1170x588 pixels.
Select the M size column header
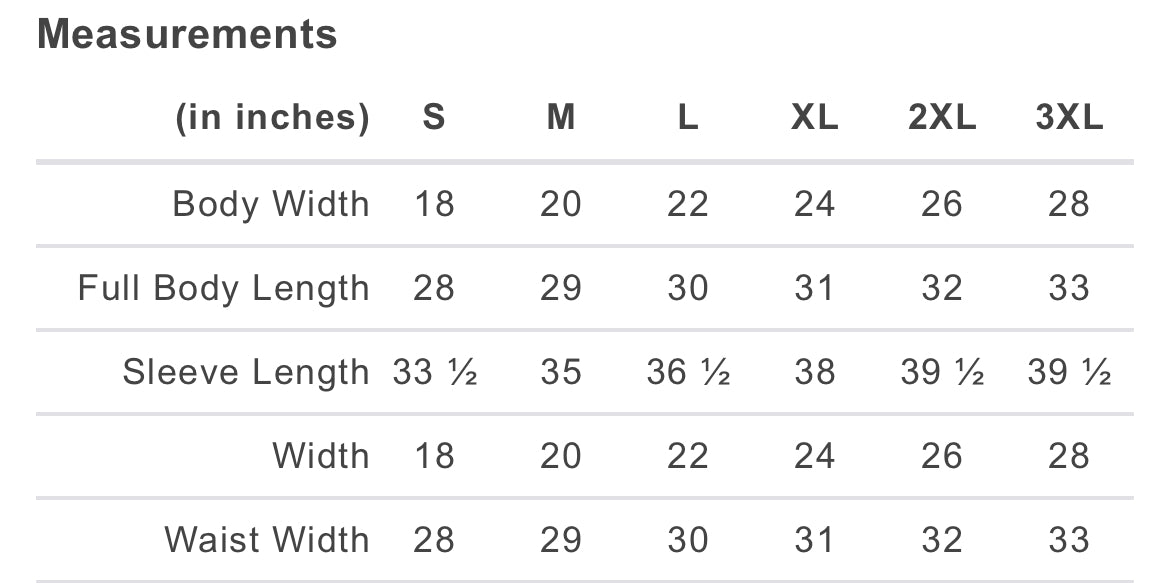click(561, 118)
